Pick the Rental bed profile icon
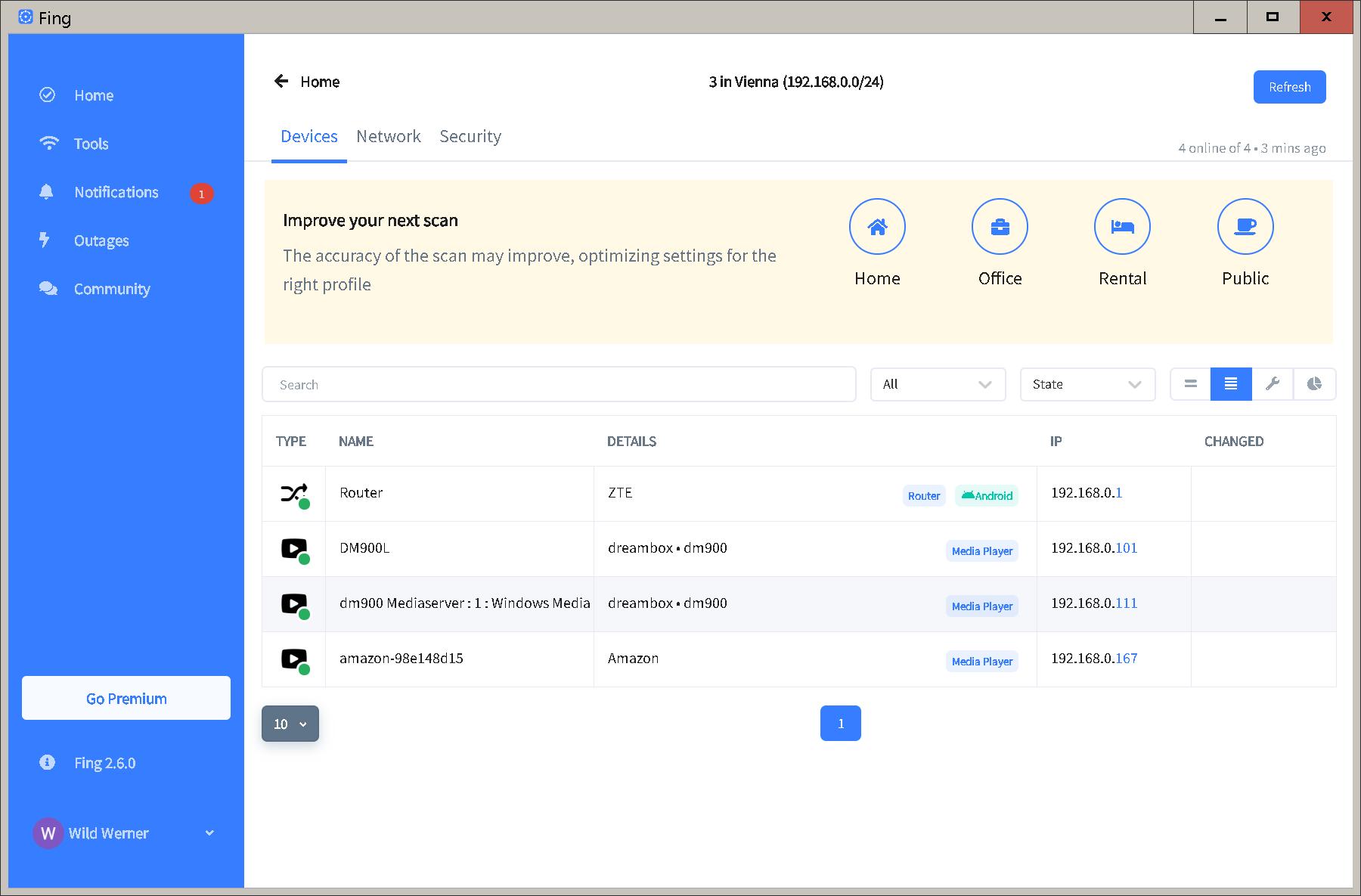The width and height of the screenshot is (1361, 896). (x=1122, y=227)
